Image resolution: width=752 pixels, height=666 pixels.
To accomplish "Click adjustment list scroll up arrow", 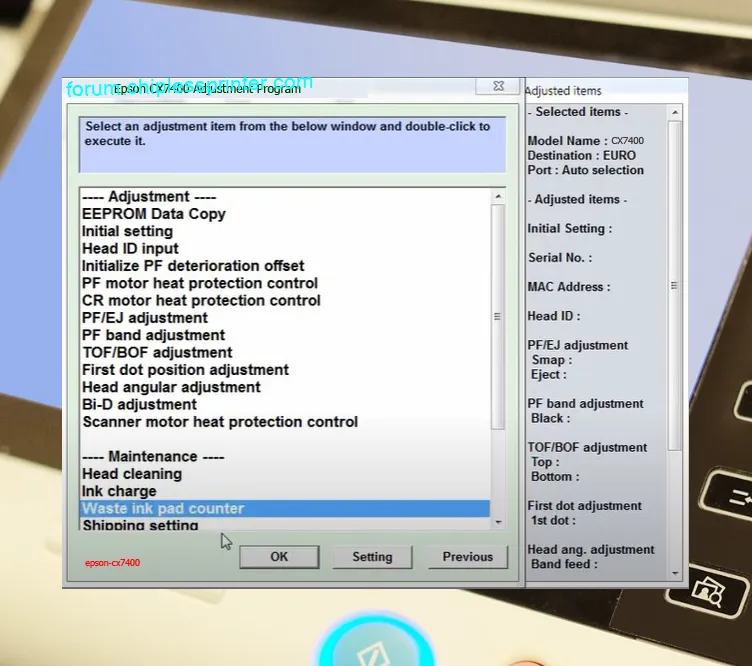I will tap(498, 197).
